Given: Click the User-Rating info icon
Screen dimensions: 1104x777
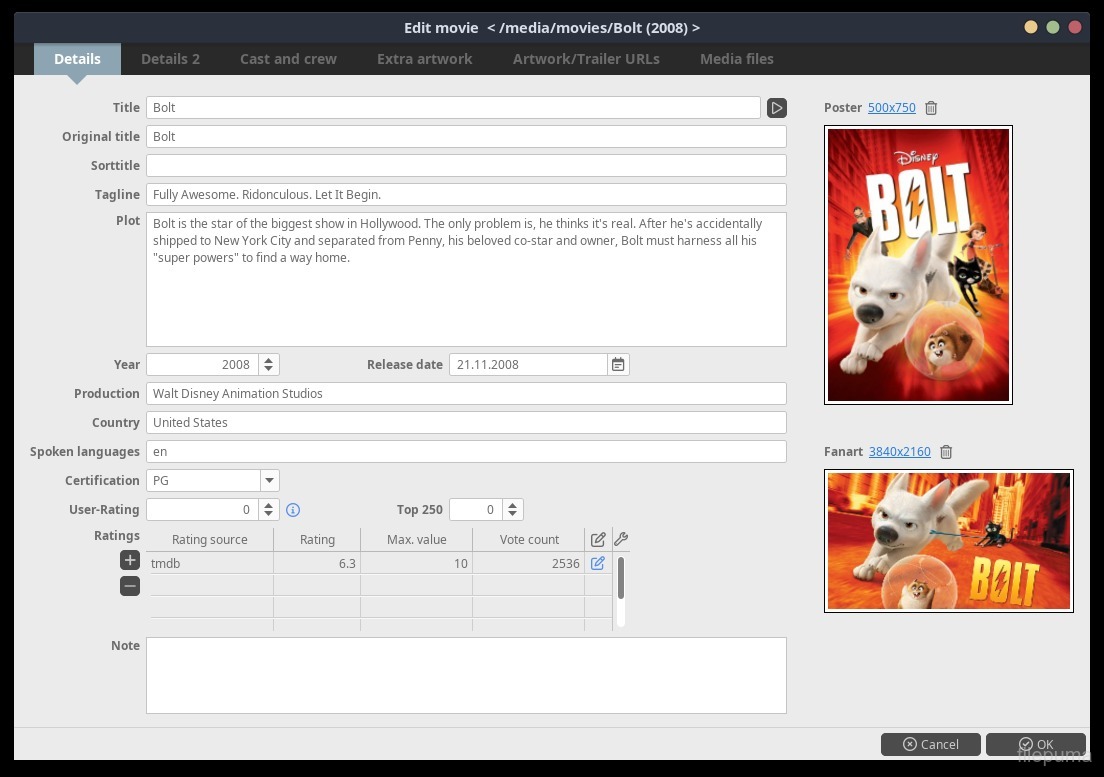Looking at the screenshot, I should pos(293,510).
